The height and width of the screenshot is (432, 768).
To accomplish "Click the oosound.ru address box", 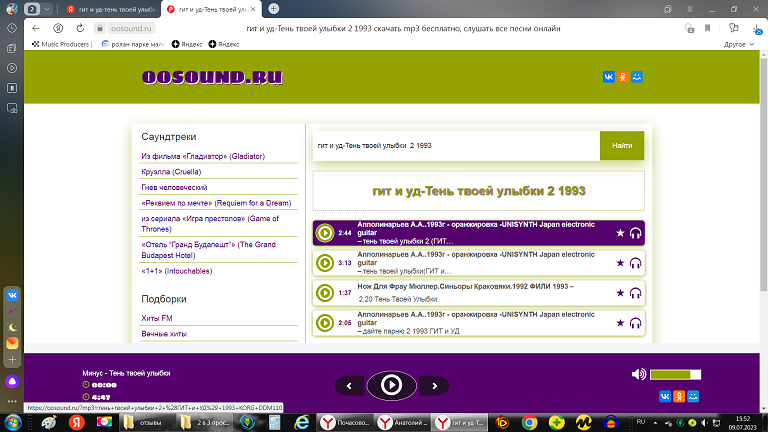I will click(131, 28).
